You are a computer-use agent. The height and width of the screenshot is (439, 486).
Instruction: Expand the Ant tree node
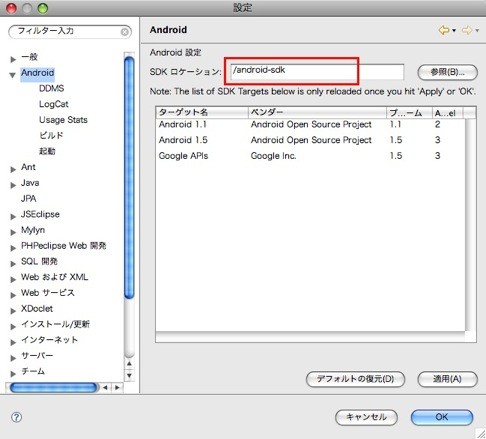(13, 169)
